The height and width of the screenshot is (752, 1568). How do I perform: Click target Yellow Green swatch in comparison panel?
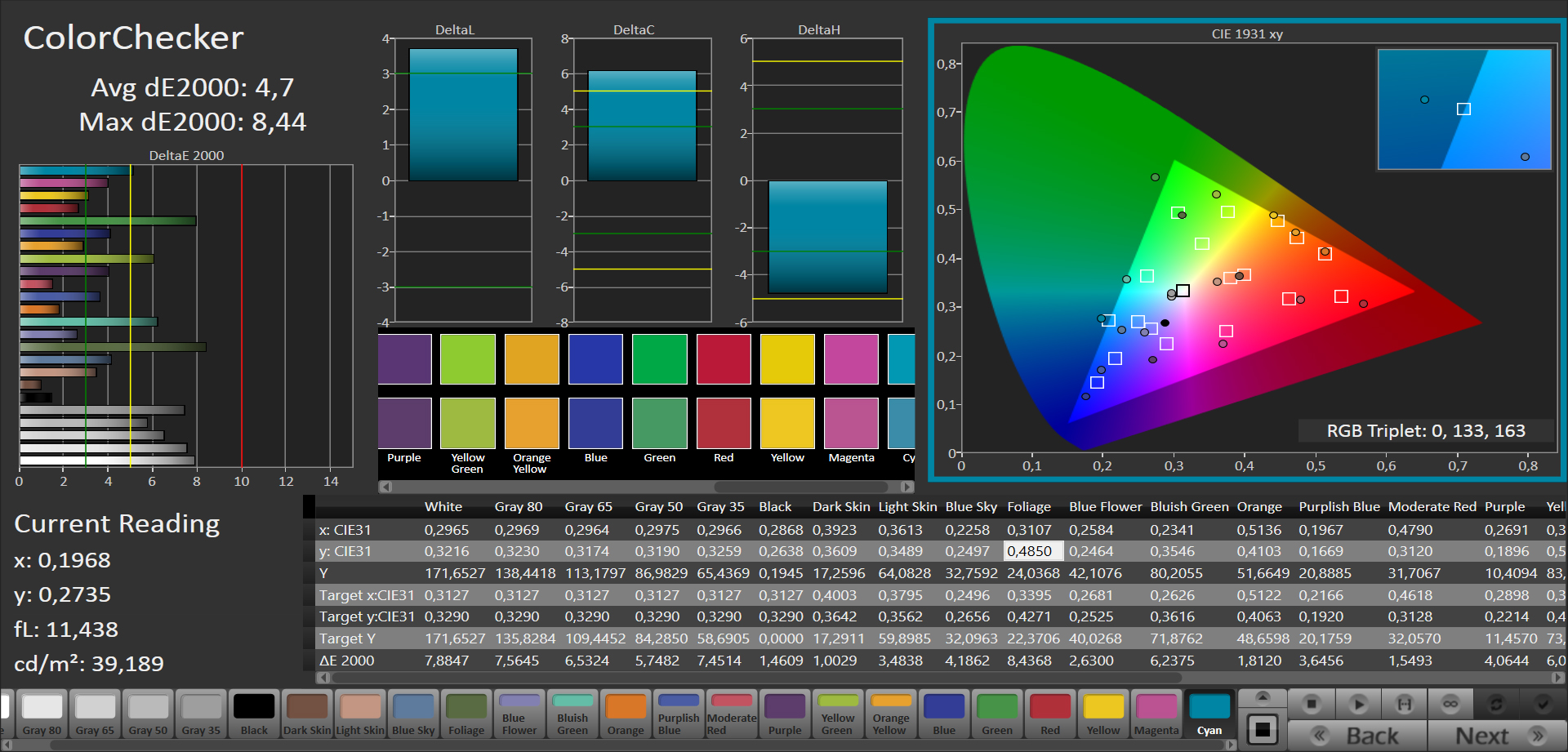click(x=468, y=423)
